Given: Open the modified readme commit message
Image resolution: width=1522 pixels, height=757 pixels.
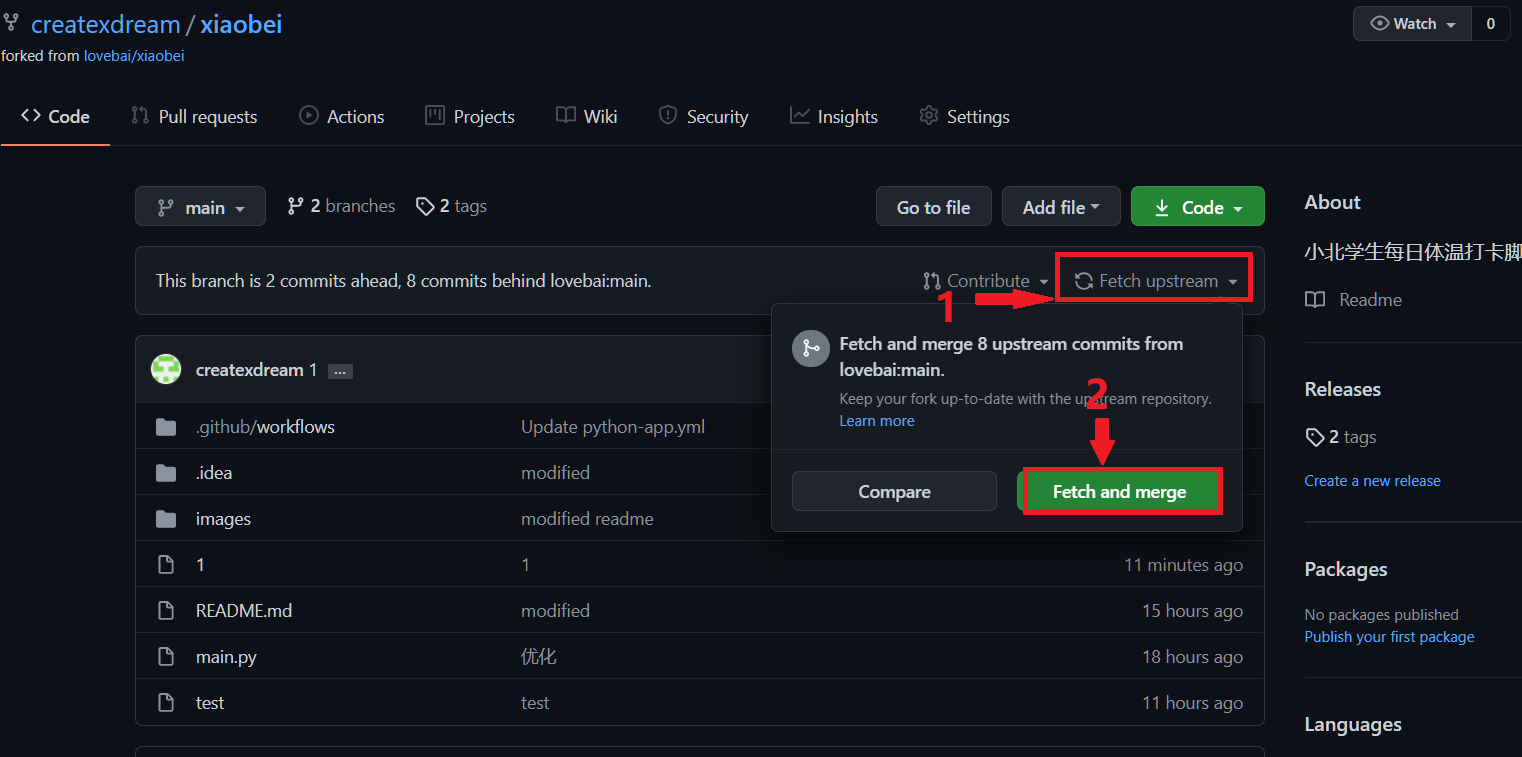Looking at the screenshot, I should 587,519.
